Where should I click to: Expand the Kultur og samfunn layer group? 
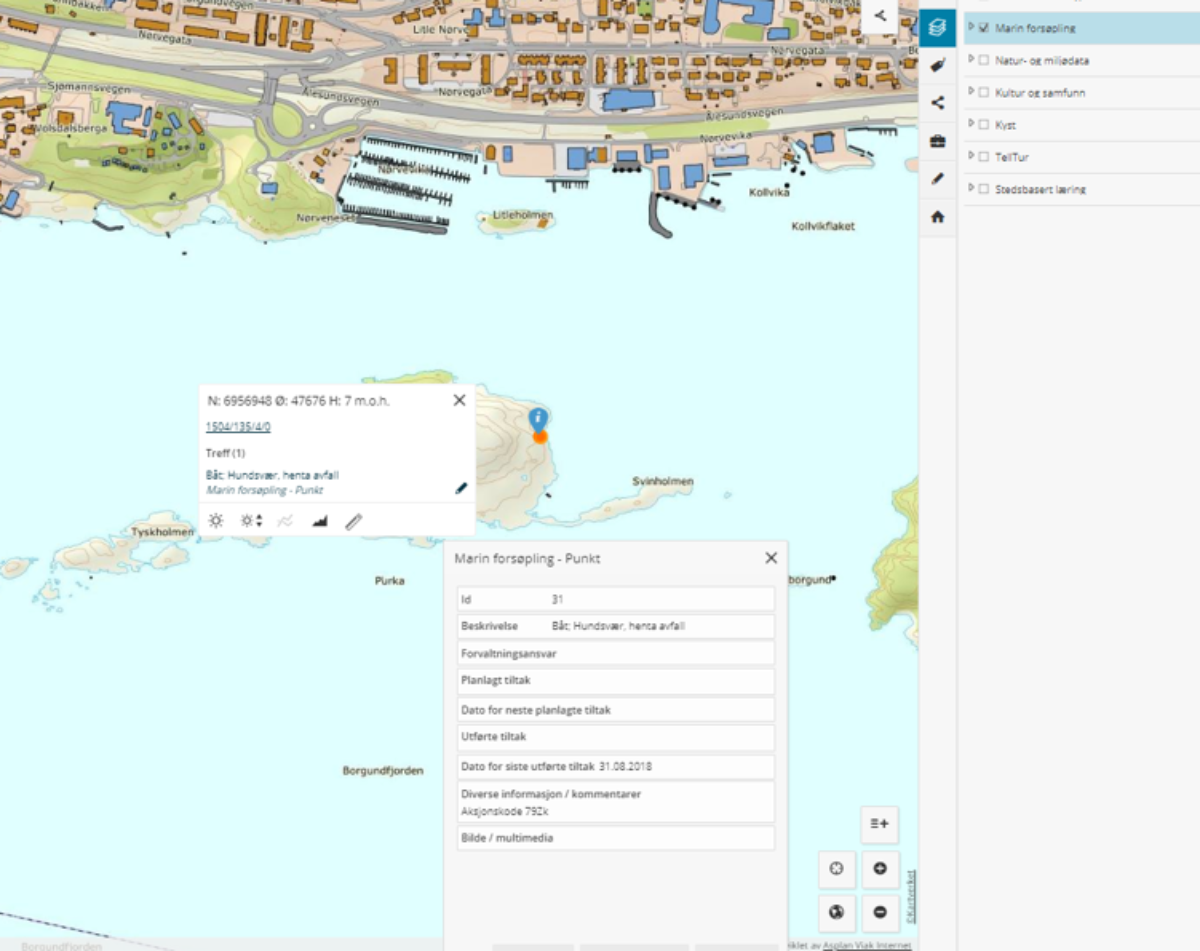point(970,92)
